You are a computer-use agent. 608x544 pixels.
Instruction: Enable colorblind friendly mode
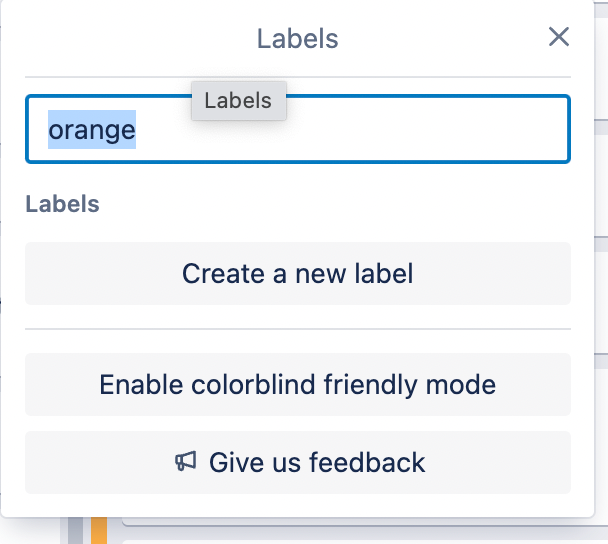[x=298, y=385]
